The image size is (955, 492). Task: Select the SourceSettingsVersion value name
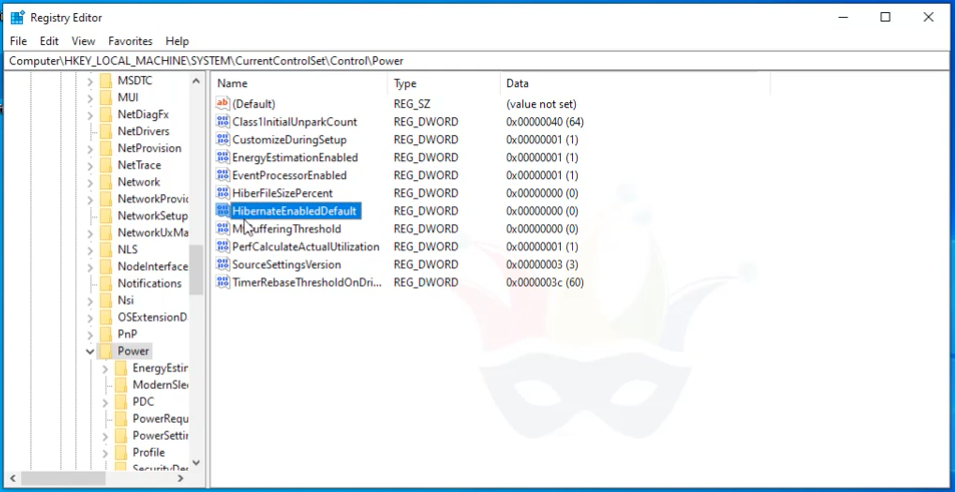coord(287,264)
